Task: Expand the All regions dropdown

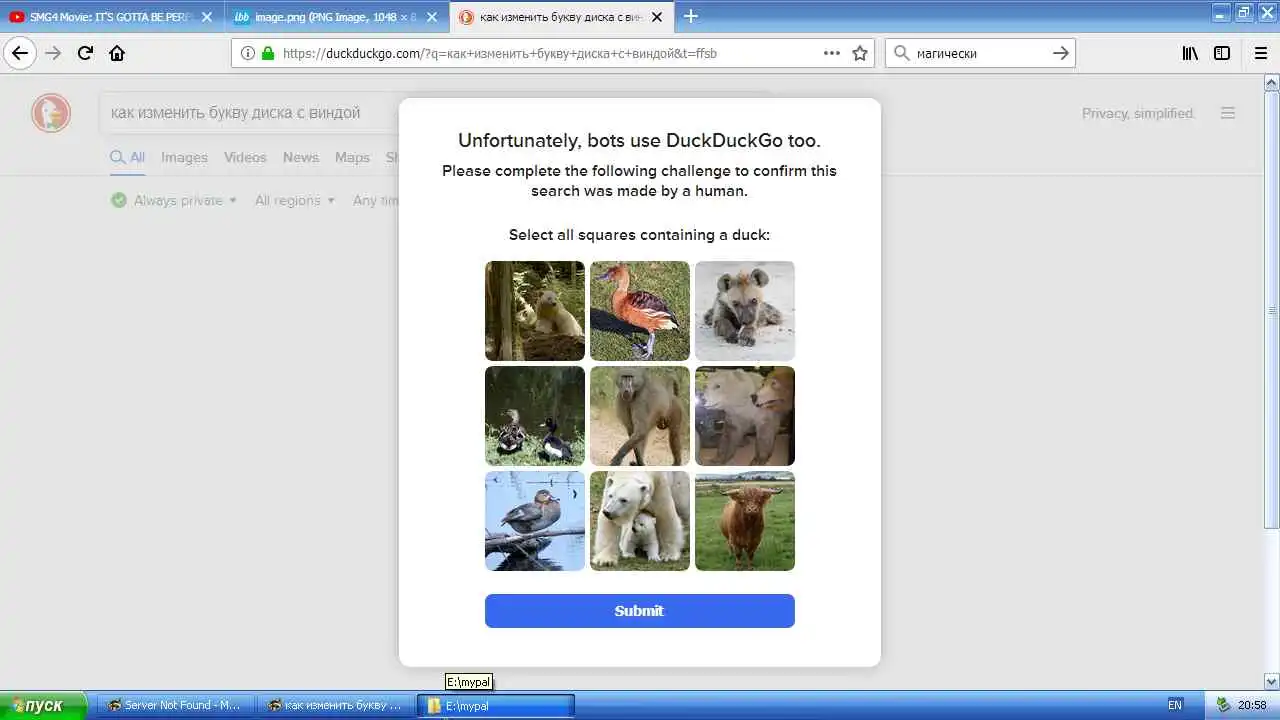Action: [x=295, y=200]
